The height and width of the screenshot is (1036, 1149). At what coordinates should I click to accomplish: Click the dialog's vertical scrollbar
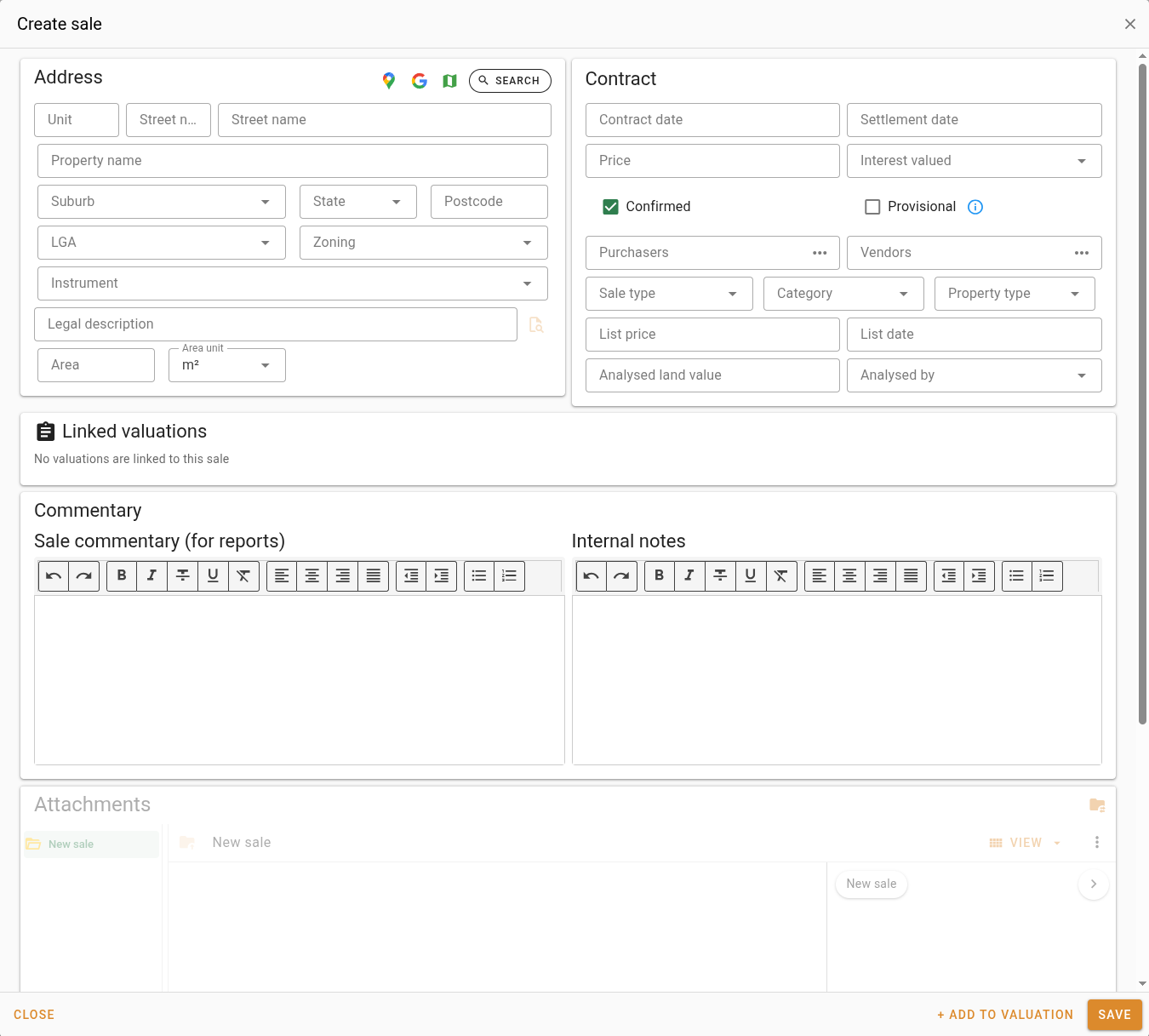[x=1142, y=393]
